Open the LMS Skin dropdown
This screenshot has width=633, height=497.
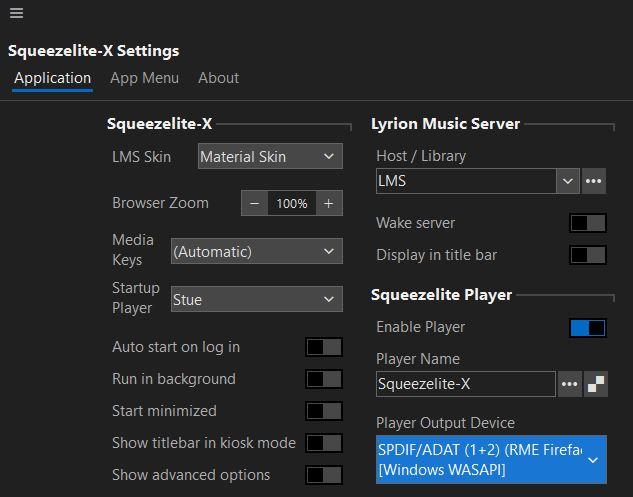pyautogui.click(x=270, y=156)
